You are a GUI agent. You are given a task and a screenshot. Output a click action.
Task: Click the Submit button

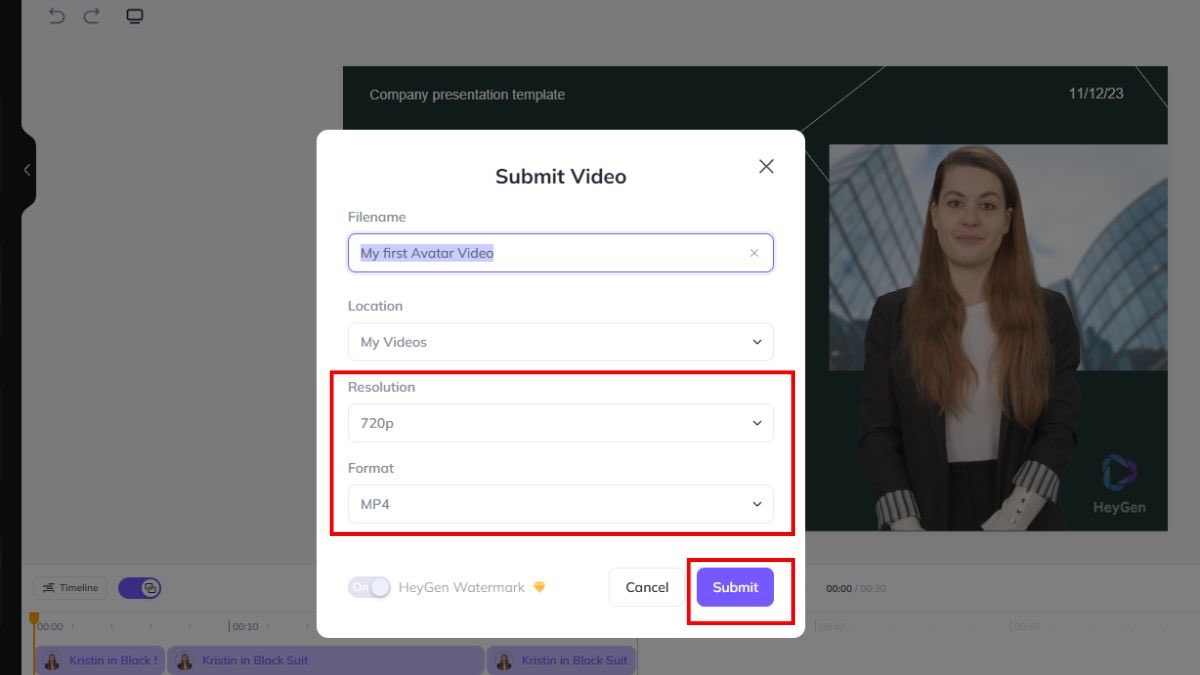coord(735,587)
